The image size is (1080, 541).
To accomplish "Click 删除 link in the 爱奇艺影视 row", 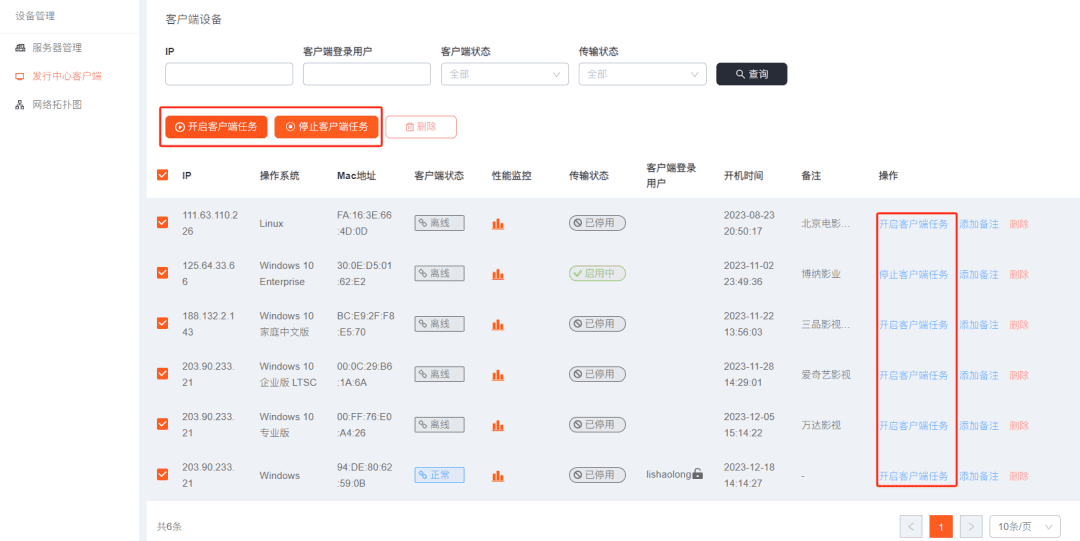I will click(1019, 375).
